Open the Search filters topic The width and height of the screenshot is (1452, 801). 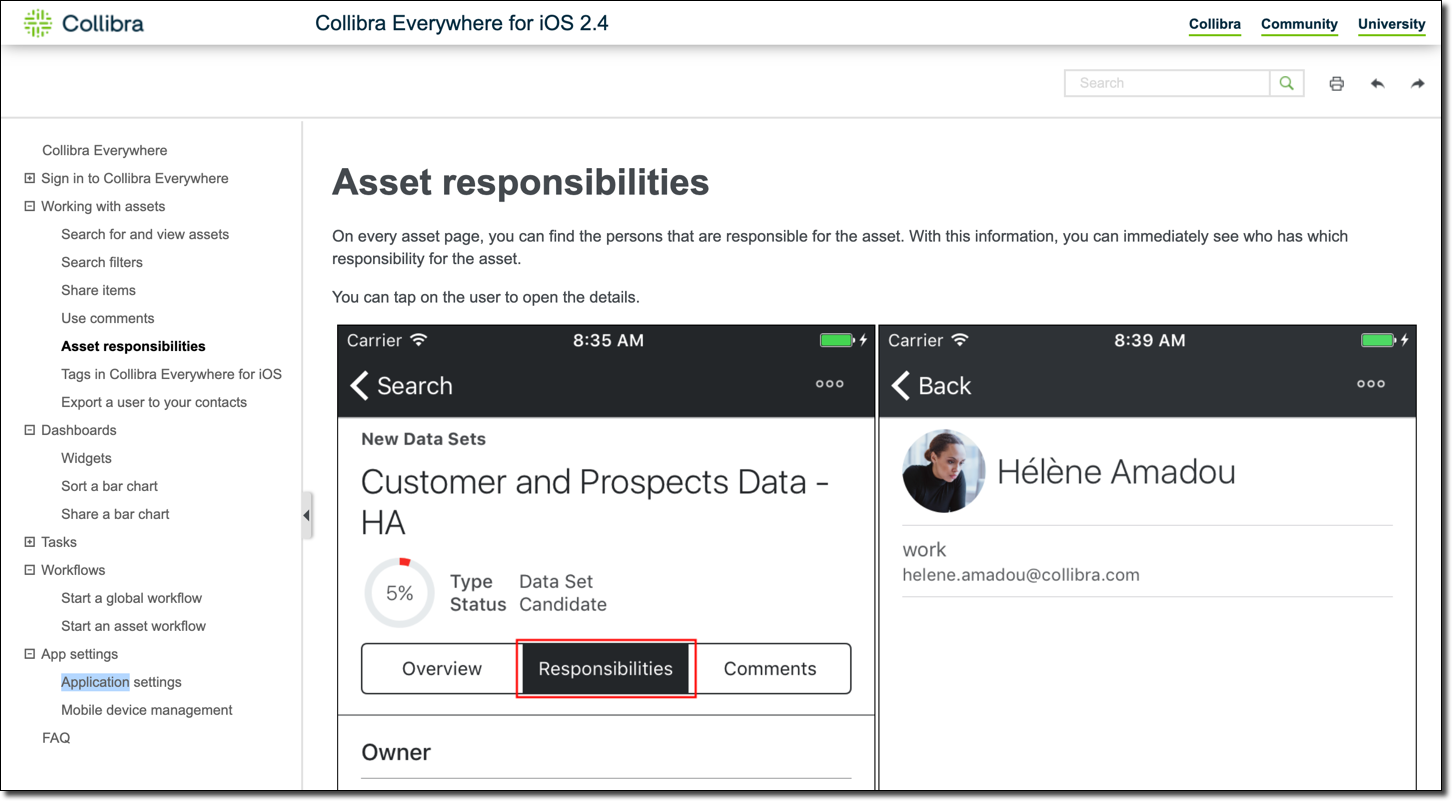click(102, 263)
